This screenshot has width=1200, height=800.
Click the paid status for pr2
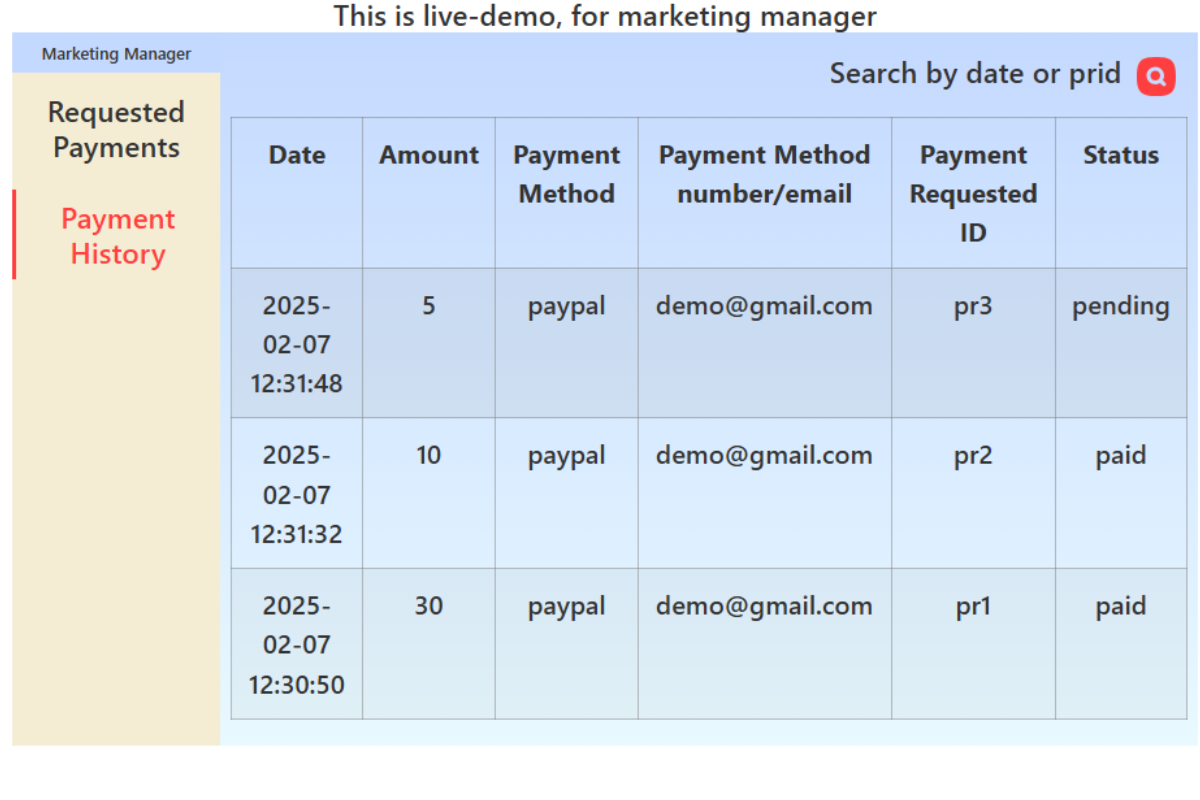pos(1120,456)
